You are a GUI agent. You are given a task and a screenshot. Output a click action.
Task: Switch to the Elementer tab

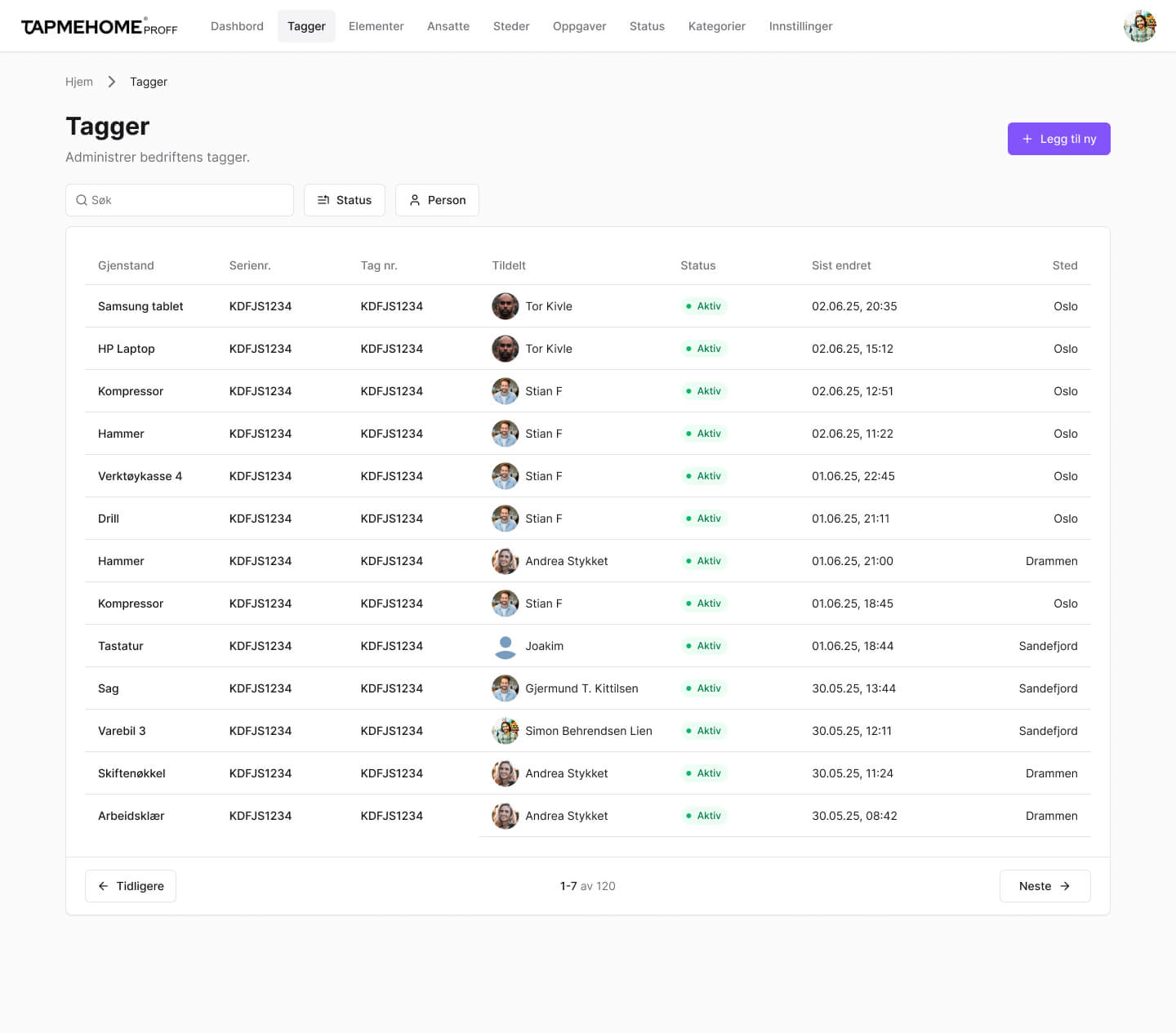click(x=376, y=26)
